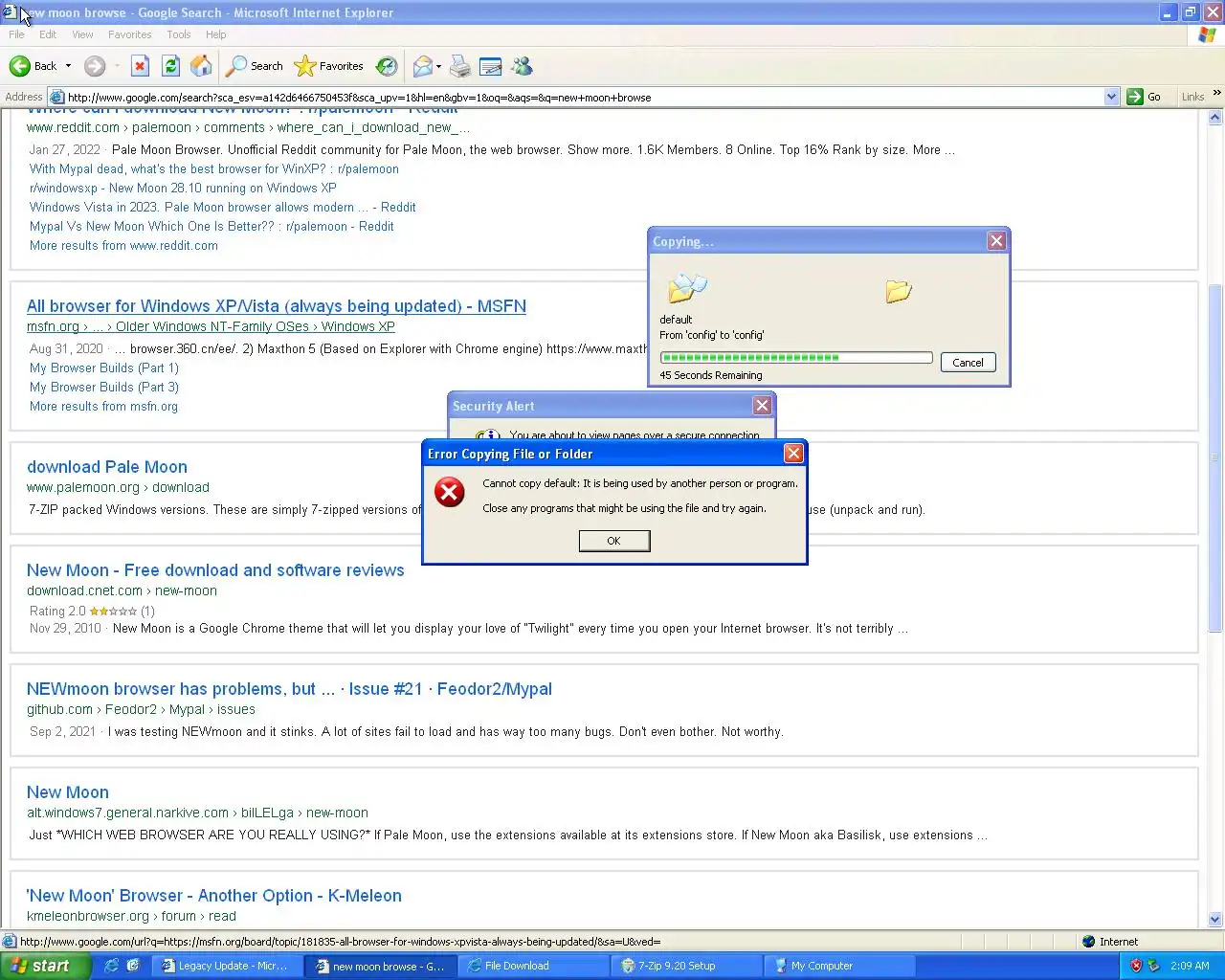The image size is (1225, 980).
Task: Click the vertical scrollbar thumb
Action: [x=1215, y=457]
